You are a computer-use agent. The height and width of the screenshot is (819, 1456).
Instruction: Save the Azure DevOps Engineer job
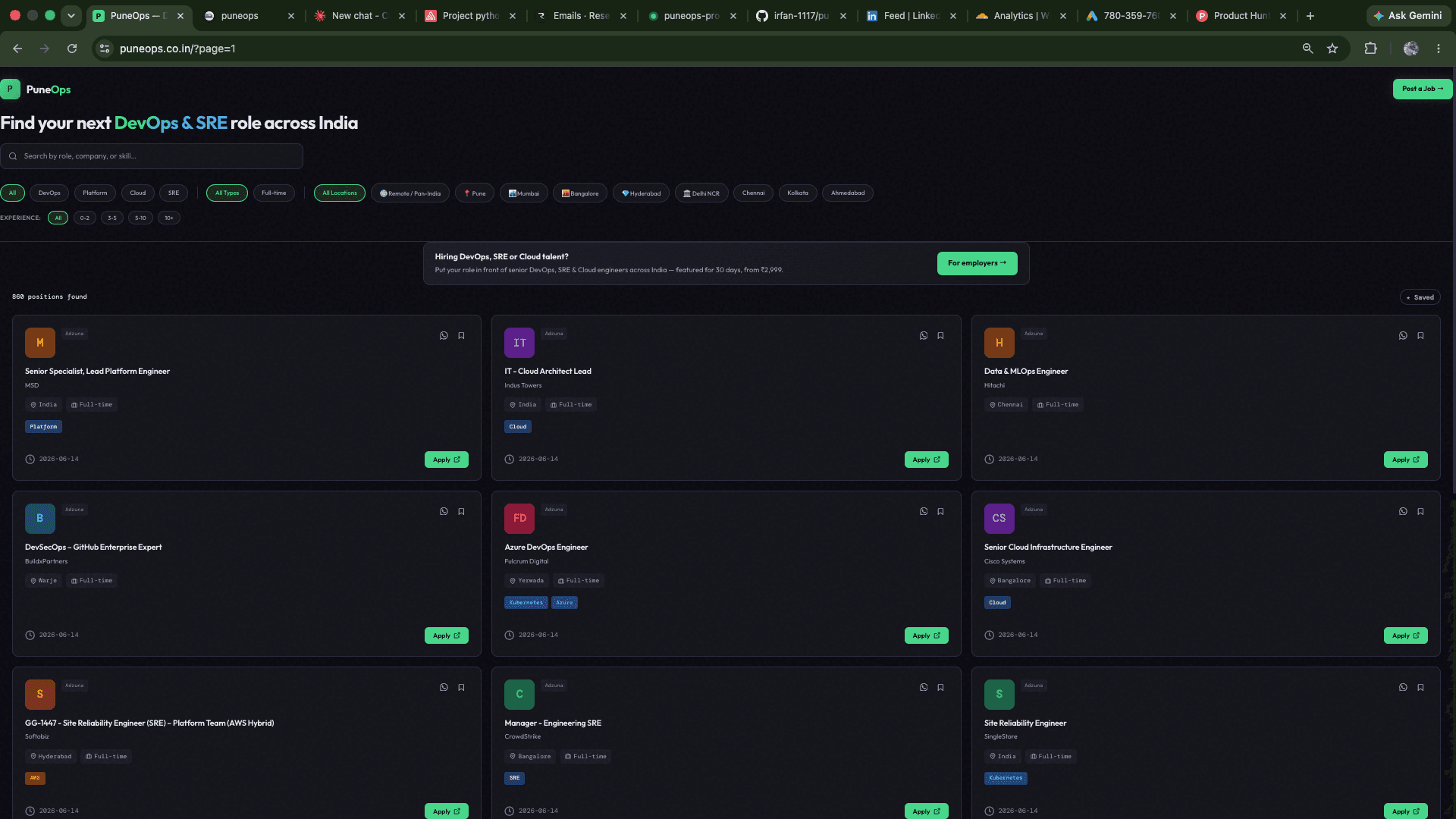[x=940, y=512]
